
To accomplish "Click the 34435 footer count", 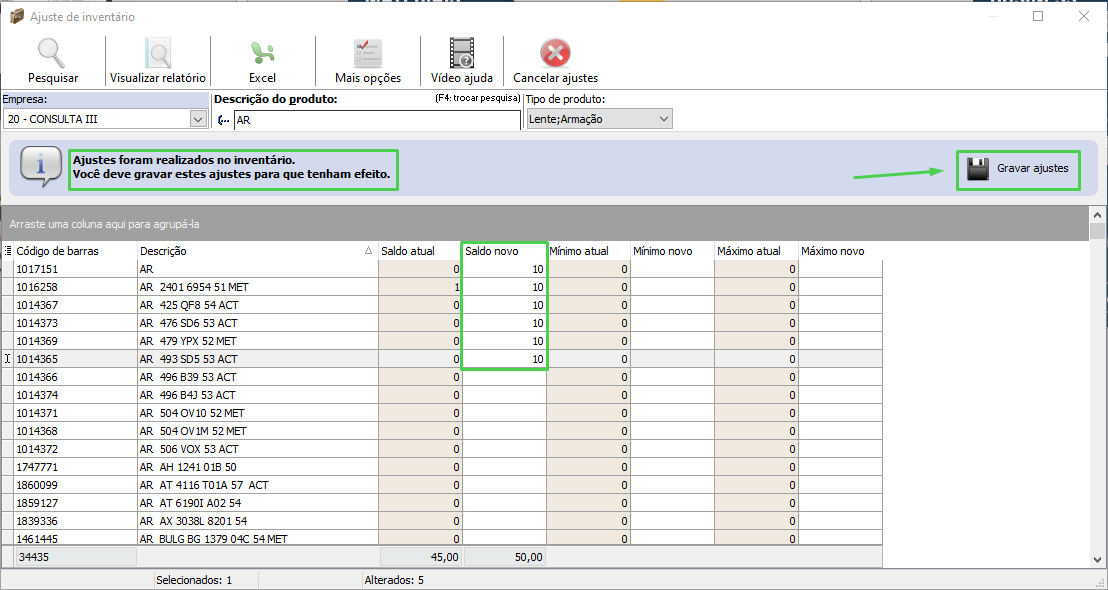I will pyautogui.click(x=76, y=557).
